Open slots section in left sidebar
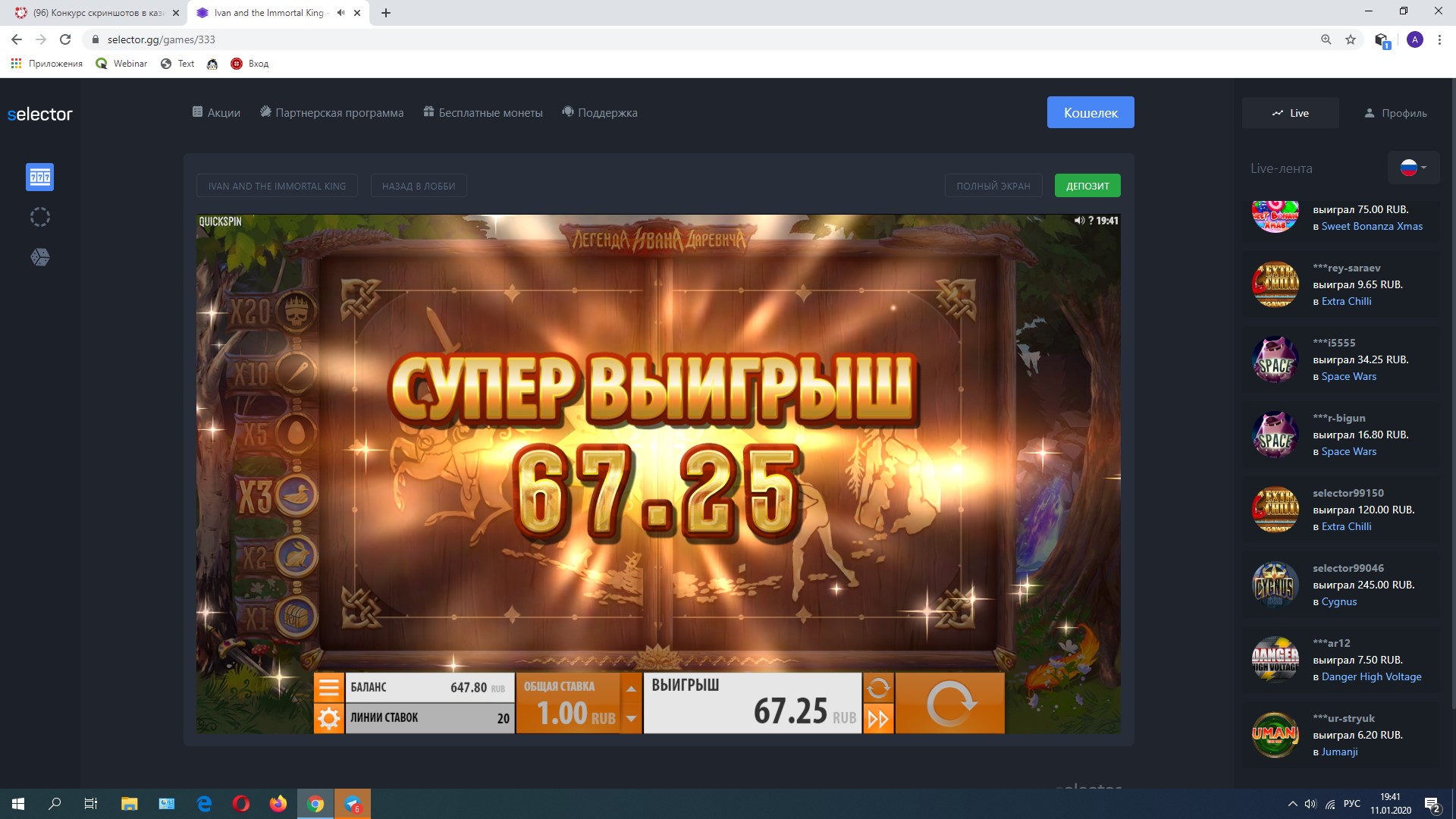1456x819 pixels. [x=40, y=177]
